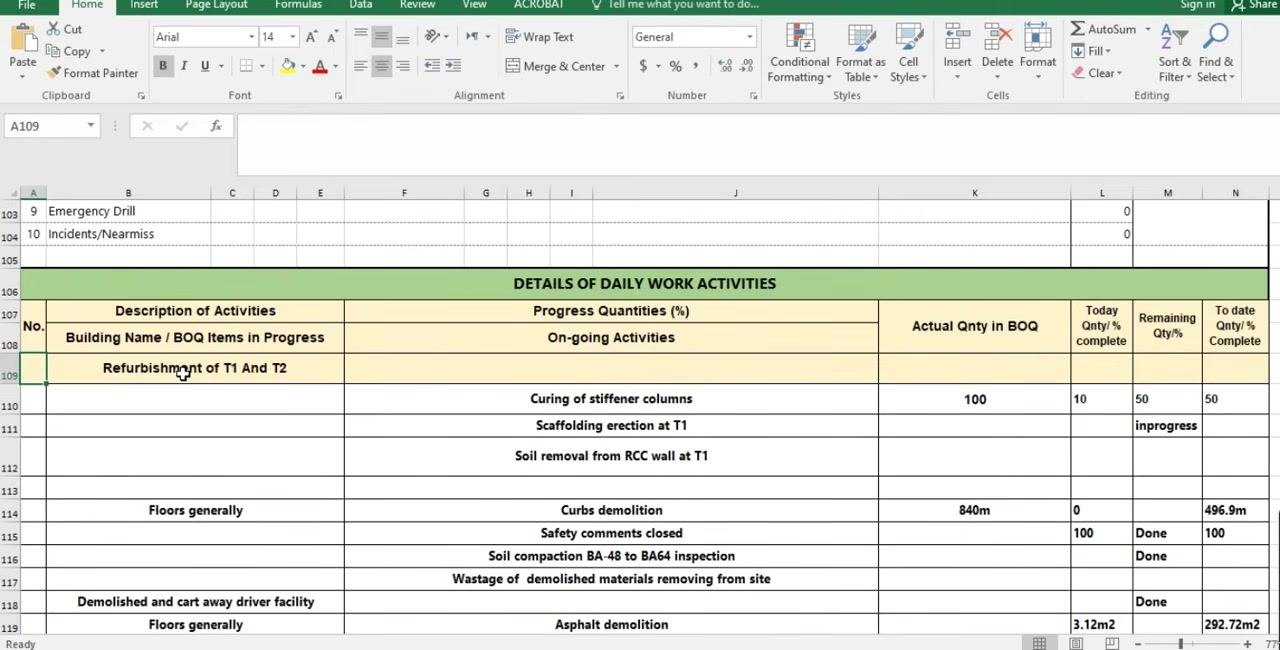Click the zoom slider
This screenshot has width=1280, height=650.
coord(1180,644)
